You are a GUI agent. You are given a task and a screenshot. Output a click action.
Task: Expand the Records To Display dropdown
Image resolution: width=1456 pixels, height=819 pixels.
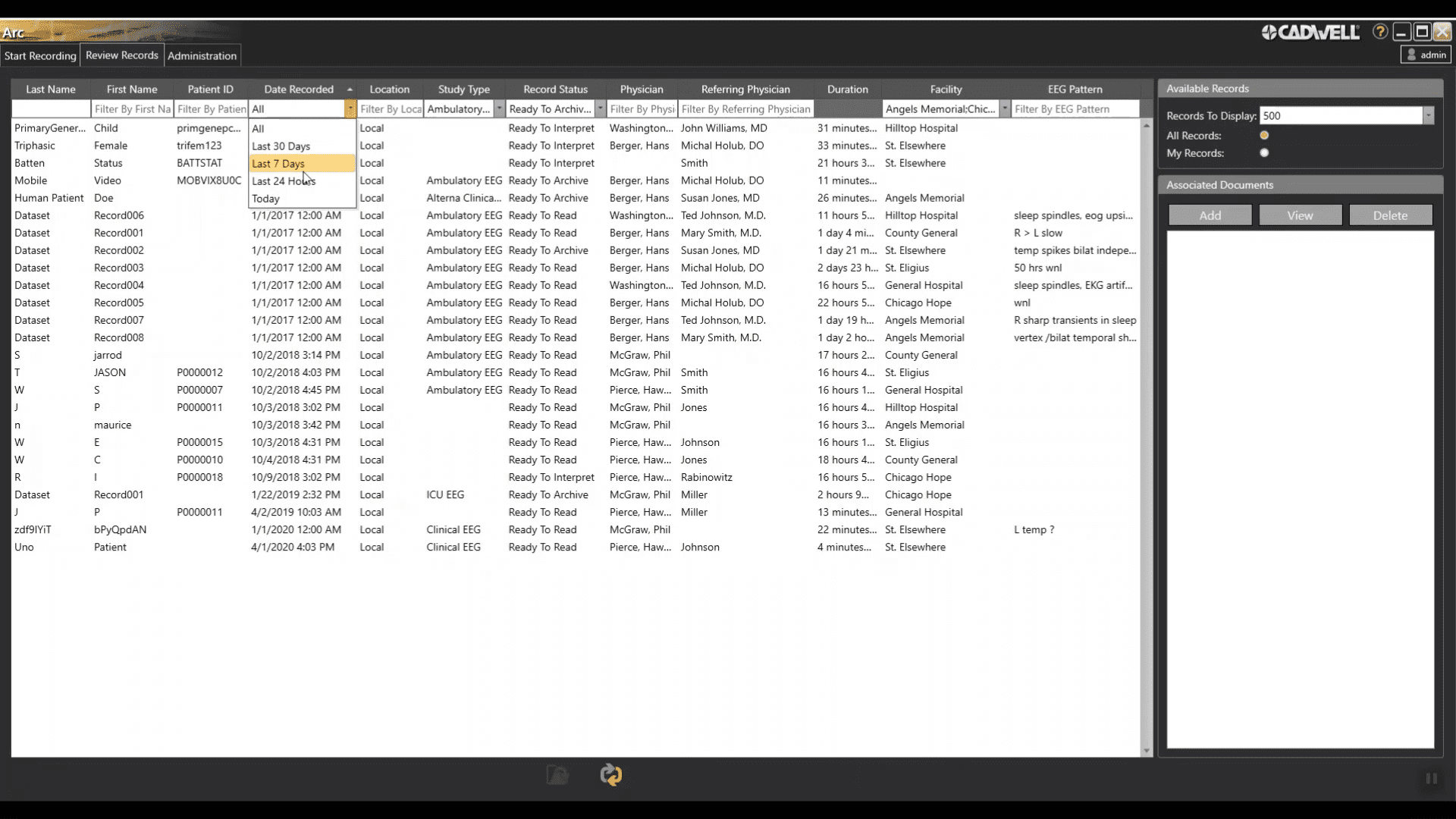[x=1428, y=116]
